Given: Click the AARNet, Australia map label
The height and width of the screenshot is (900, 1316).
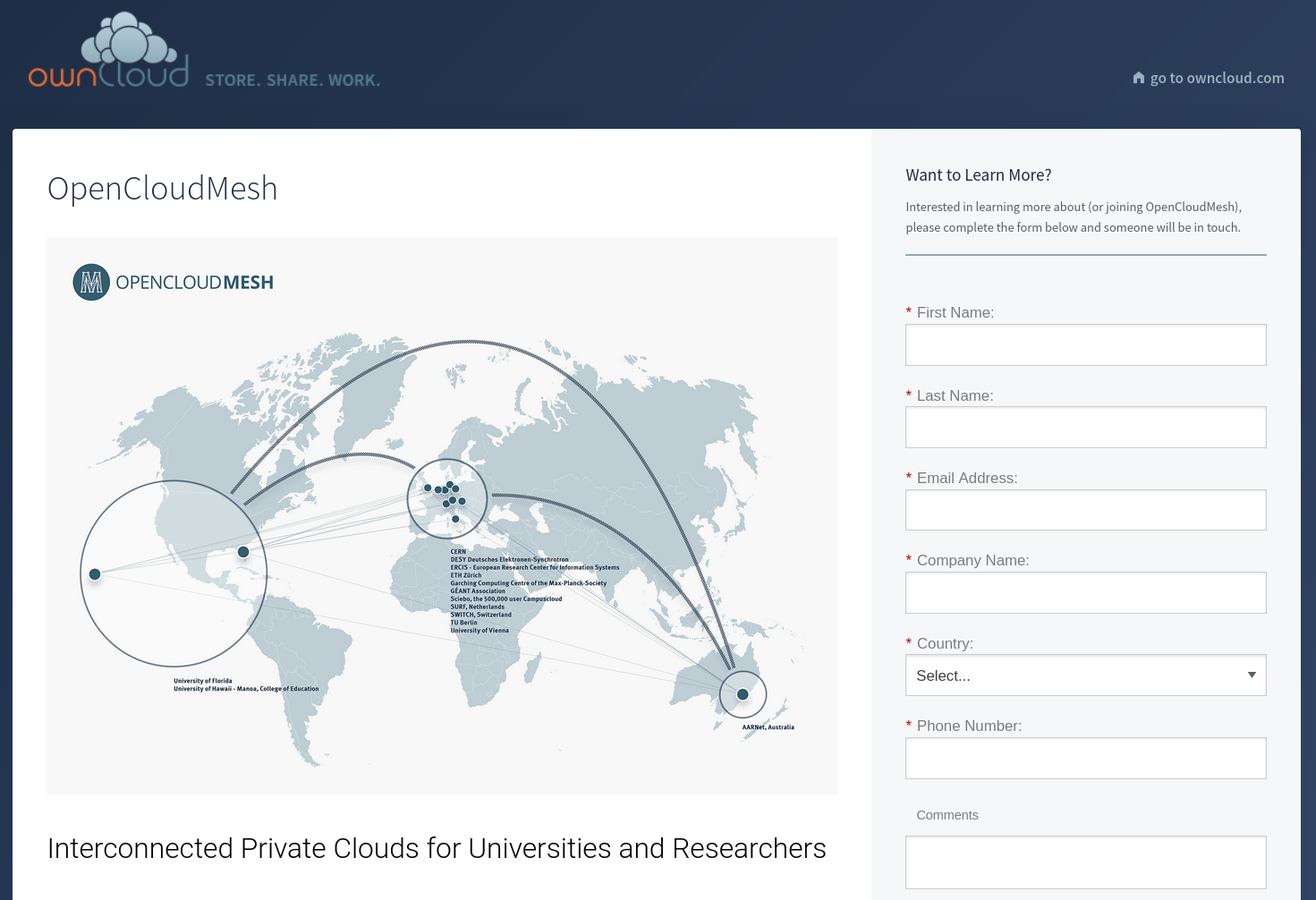Looking at the screenshot, I should [768, 727].
